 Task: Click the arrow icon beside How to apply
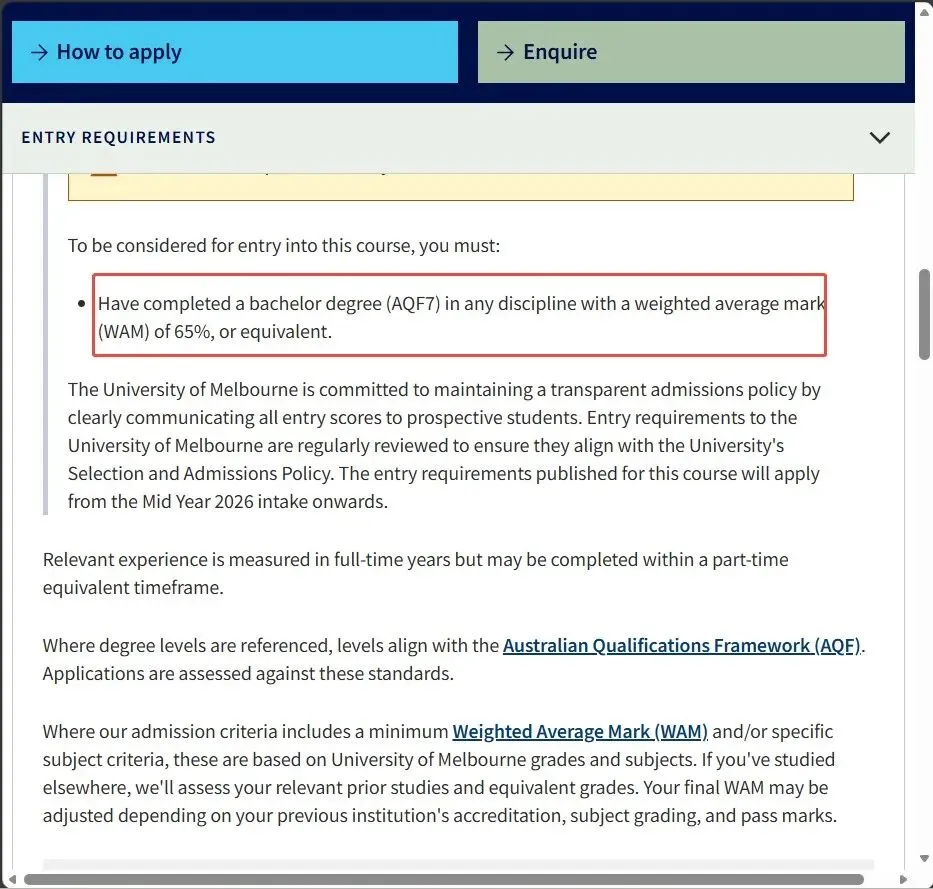(x=39, y=52)
